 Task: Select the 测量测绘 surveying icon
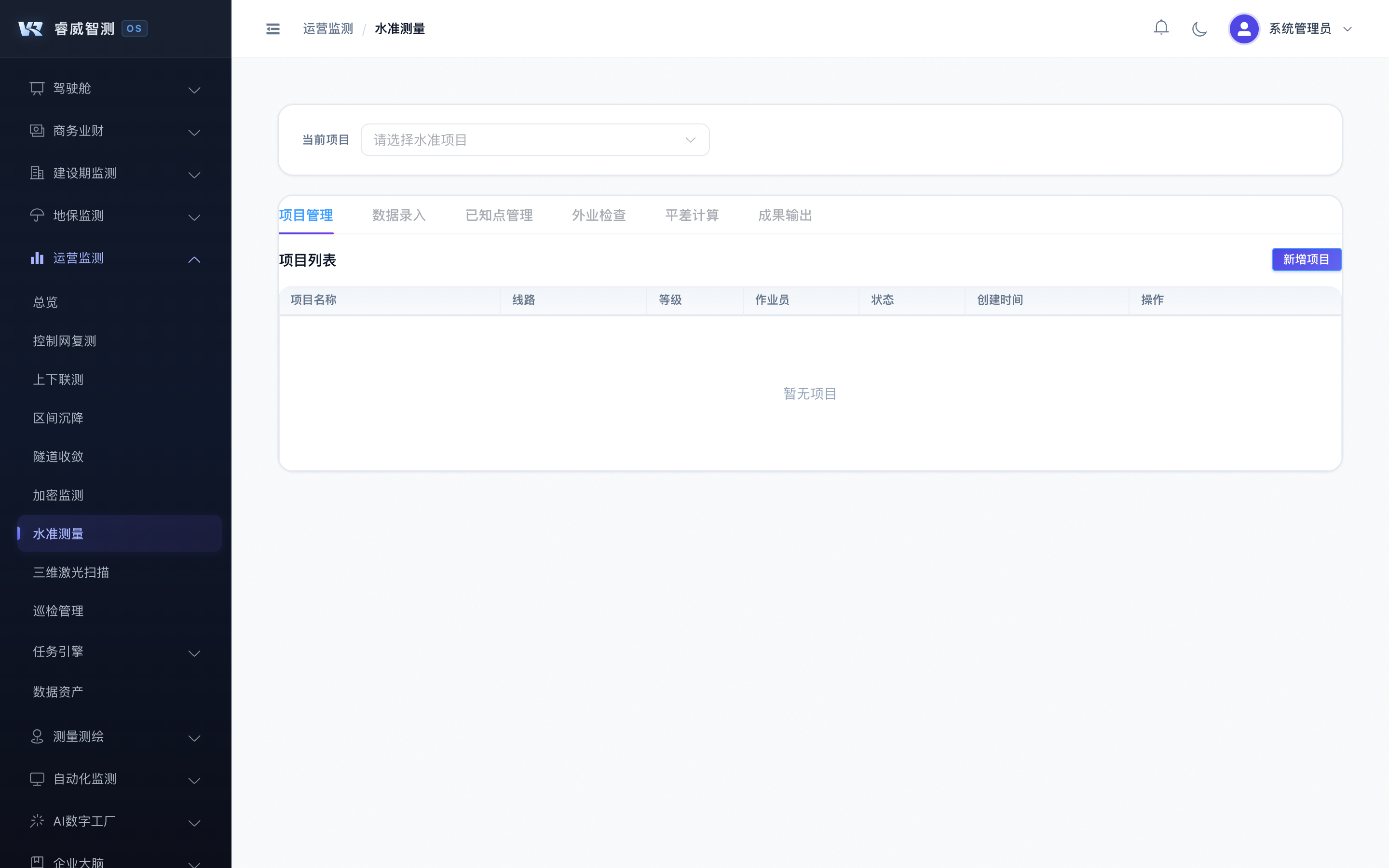37,736
